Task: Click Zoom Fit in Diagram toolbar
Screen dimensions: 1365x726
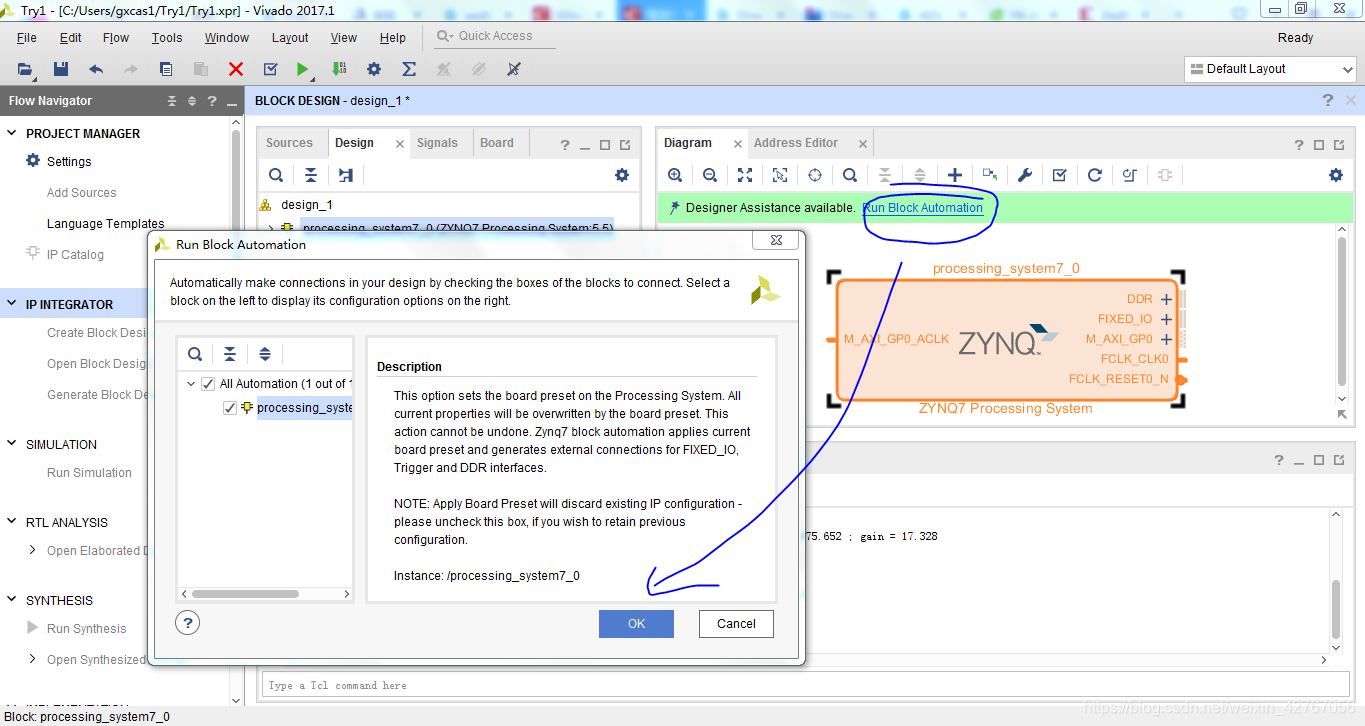Action: [x=745, y=175]
